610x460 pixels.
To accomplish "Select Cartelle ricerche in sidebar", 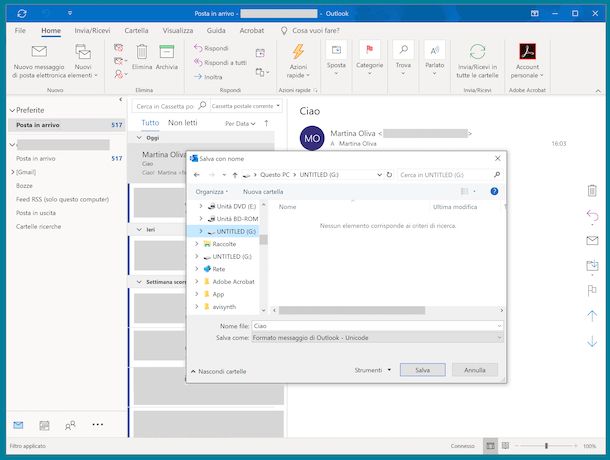I will (39, 226).
